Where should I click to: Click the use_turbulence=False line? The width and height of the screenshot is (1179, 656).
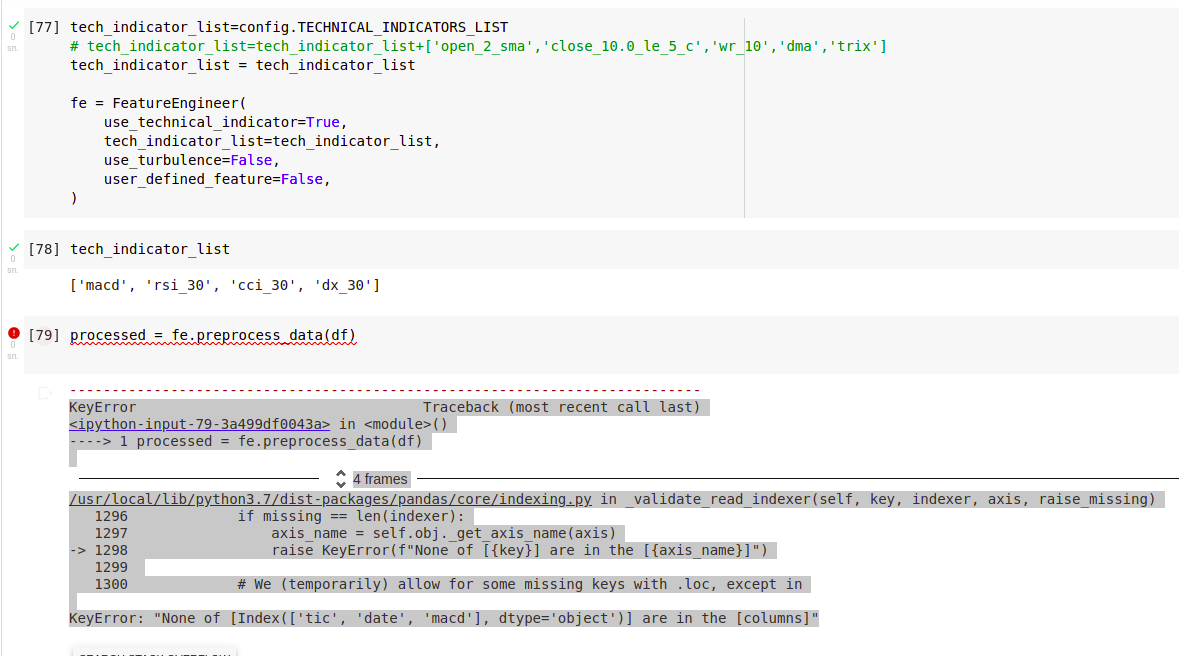click(192, 160)
